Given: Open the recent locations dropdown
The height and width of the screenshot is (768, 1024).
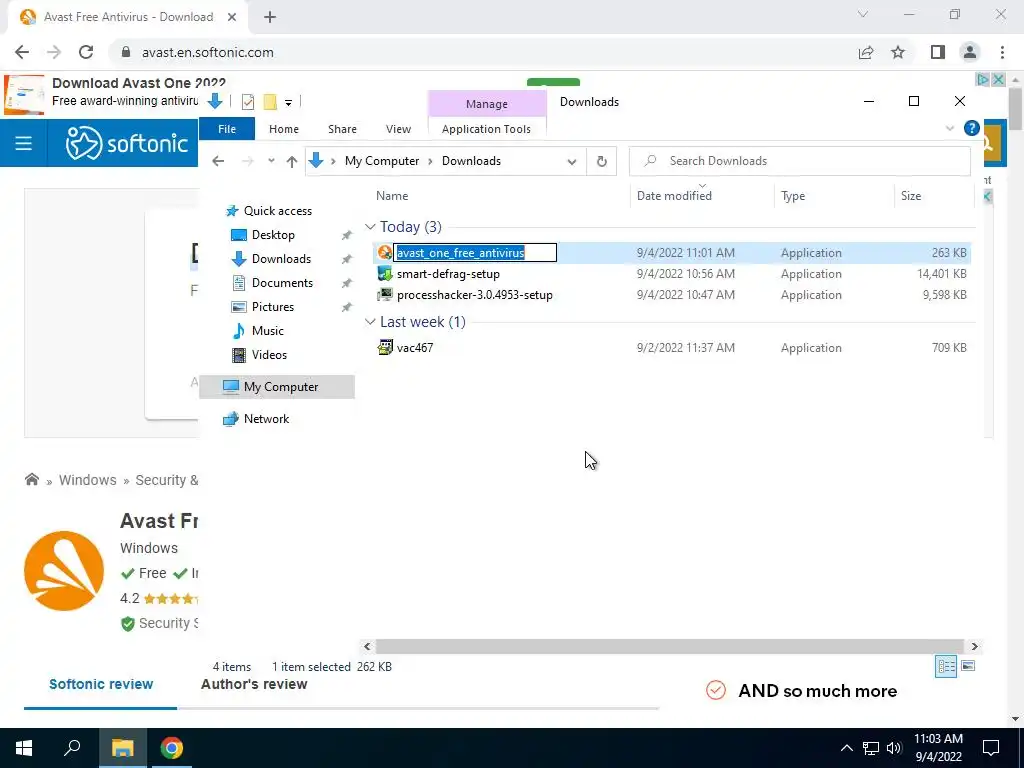Looking at the screenshot, I should [271, 161].
